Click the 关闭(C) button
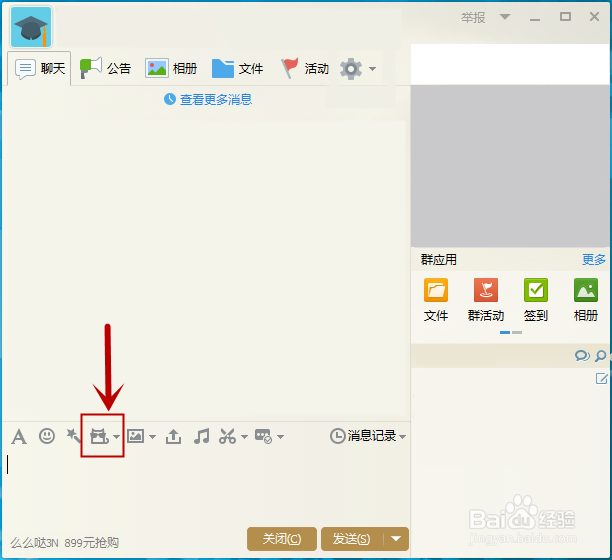612x560 pixels. coord(281,539)
